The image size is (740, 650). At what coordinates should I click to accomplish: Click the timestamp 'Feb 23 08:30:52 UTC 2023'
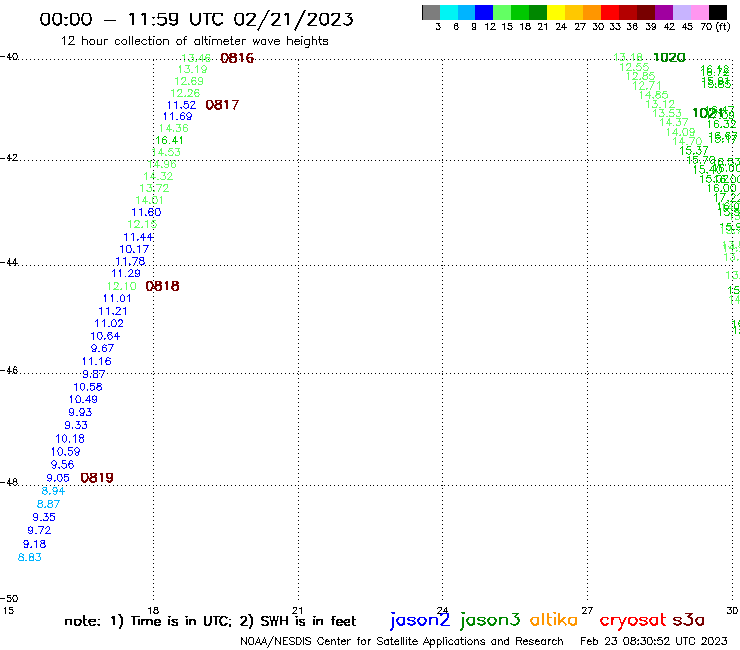tap(654, 641)
